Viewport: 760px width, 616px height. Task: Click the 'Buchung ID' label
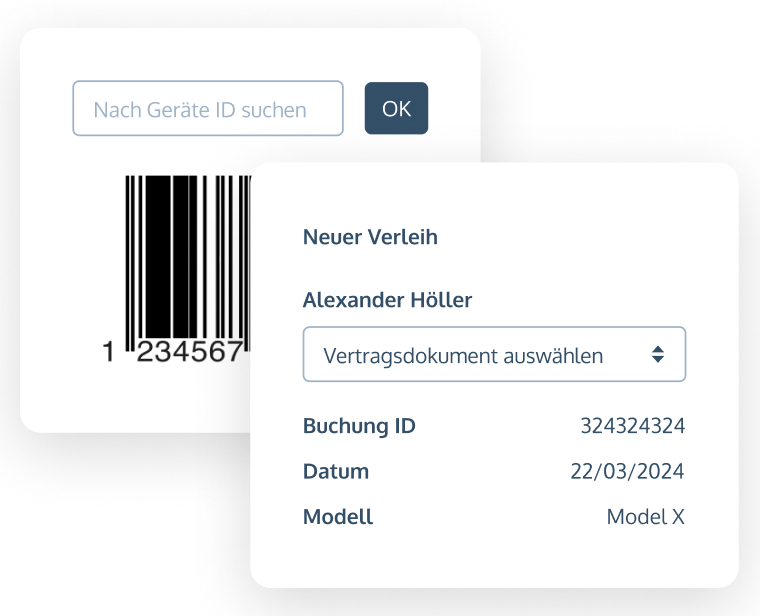tap(359, 426)
